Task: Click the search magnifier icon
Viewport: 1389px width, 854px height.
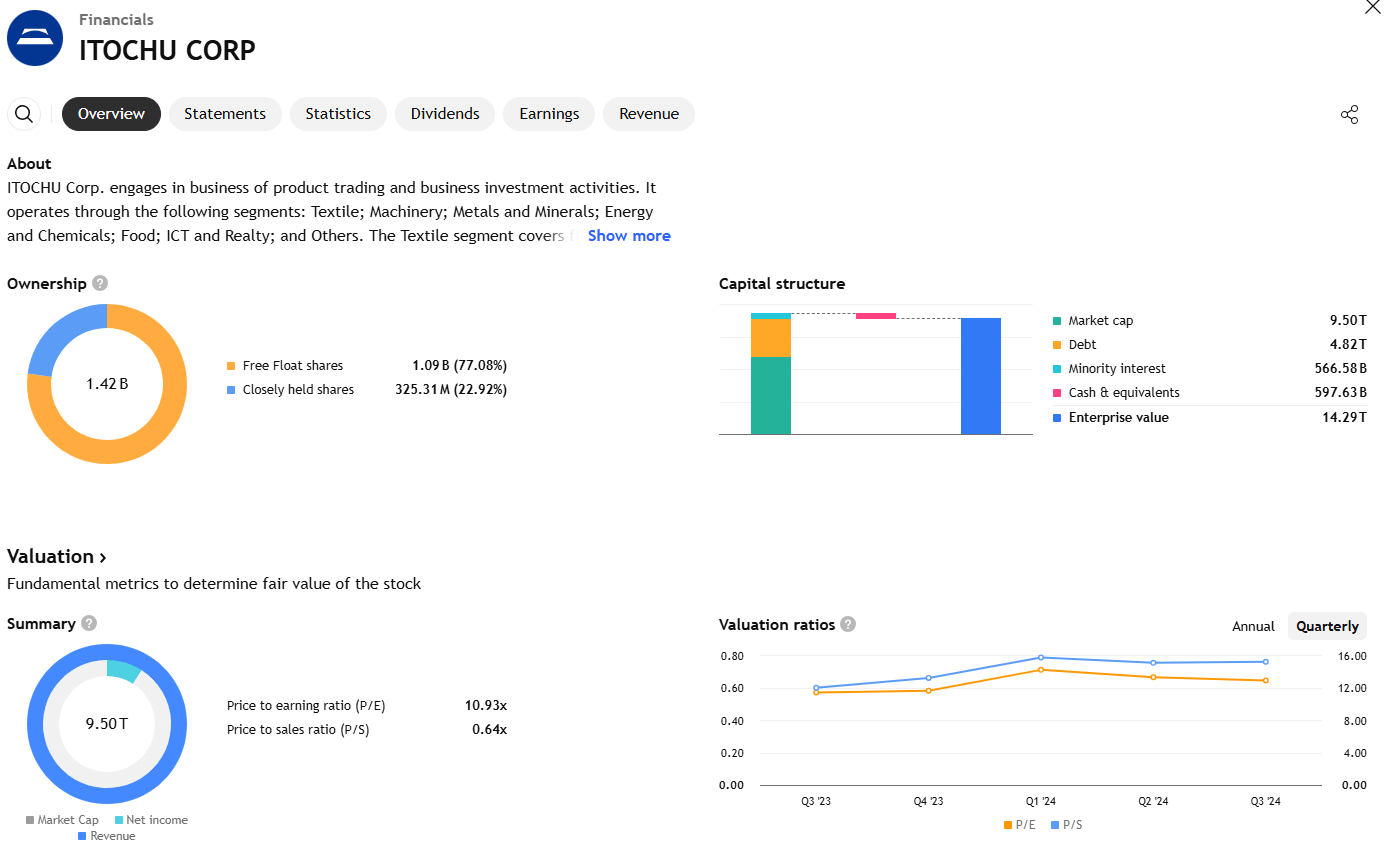Action: (x=24, y=114)
